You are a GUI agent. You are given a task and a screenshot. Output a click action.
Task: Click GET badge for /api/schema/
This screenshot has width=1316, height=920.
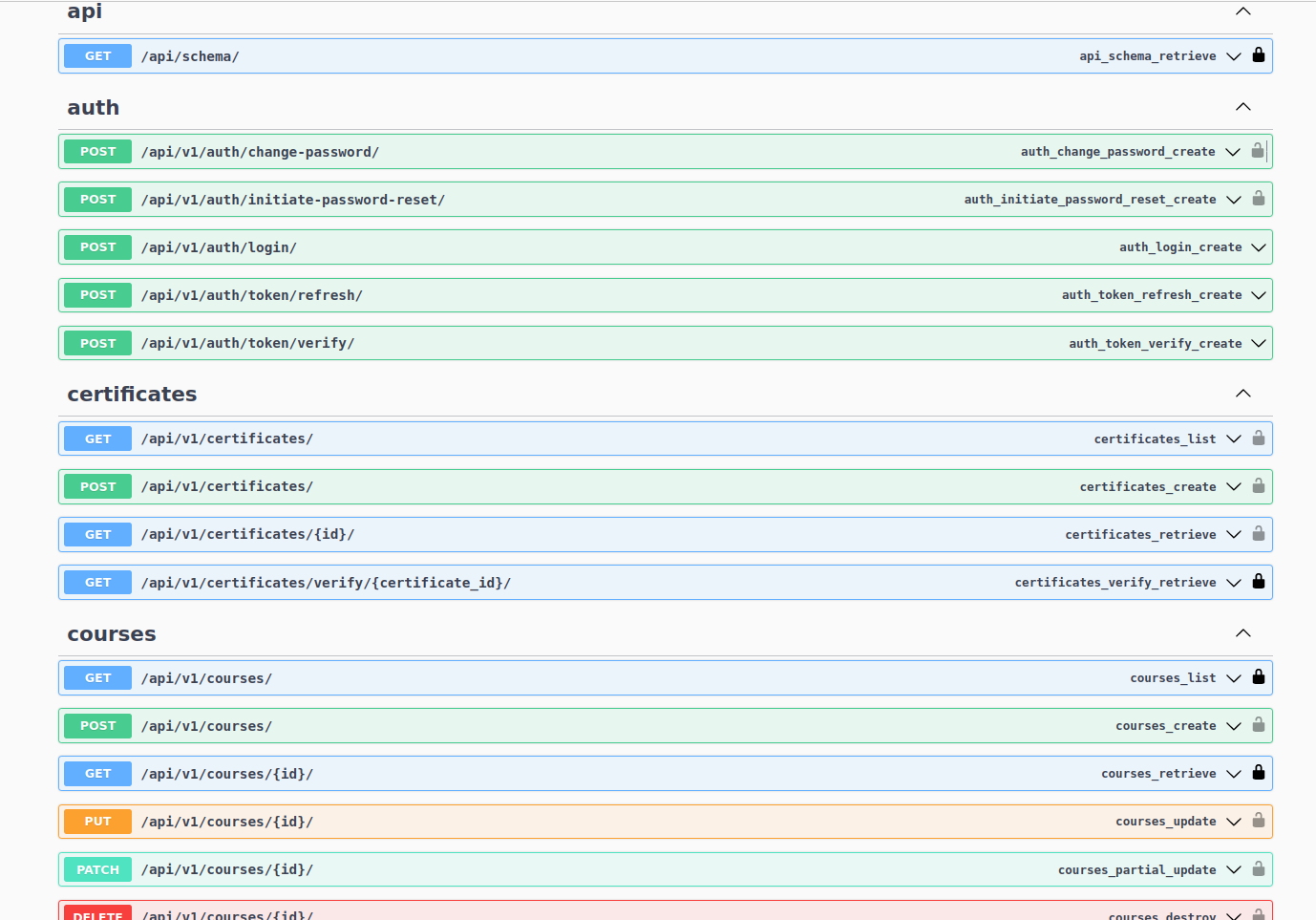(97, 55)
